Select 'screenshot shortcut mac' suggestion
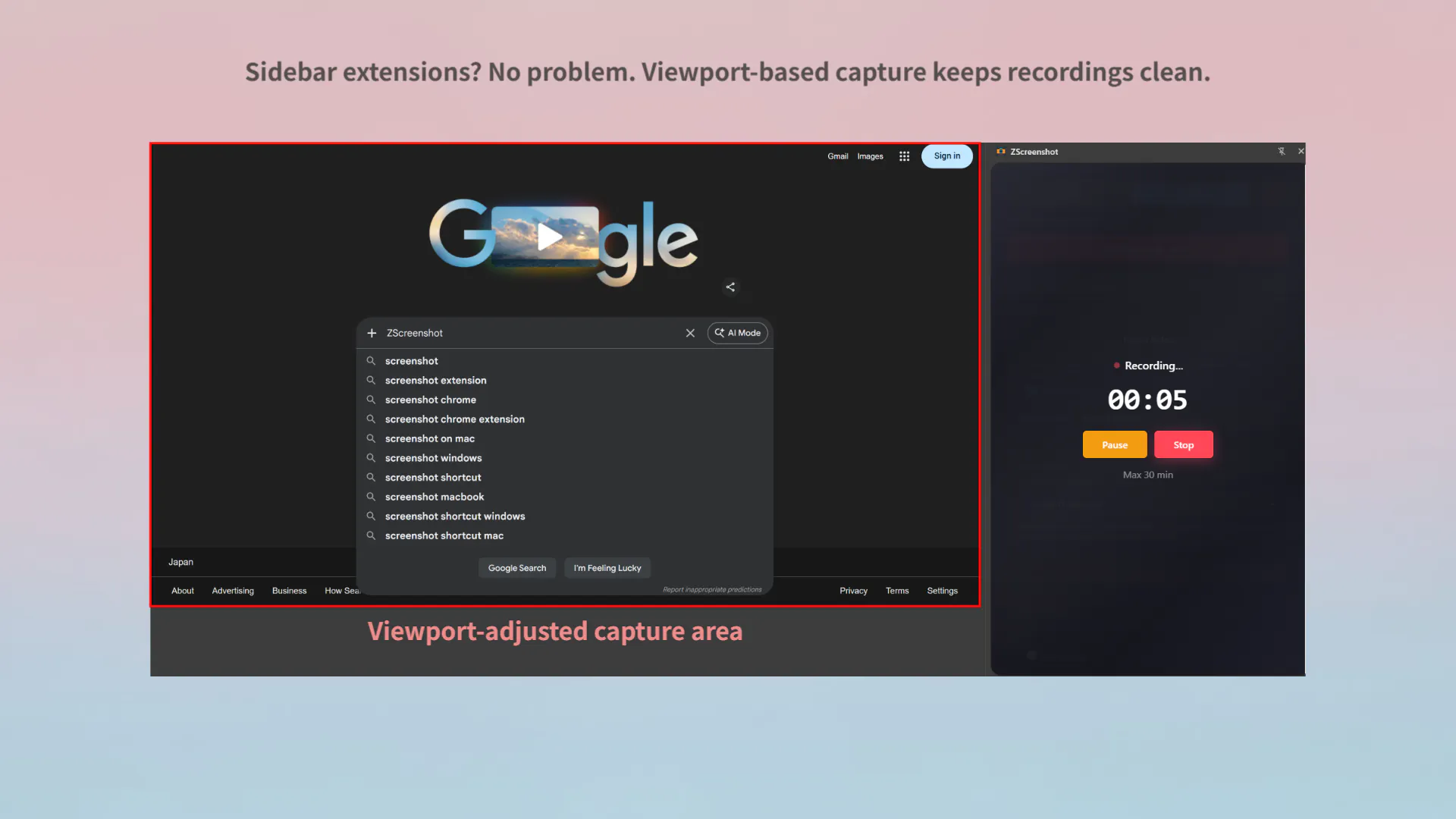Viewport: 1456px width, 819px height. click(x=564, y=535)
